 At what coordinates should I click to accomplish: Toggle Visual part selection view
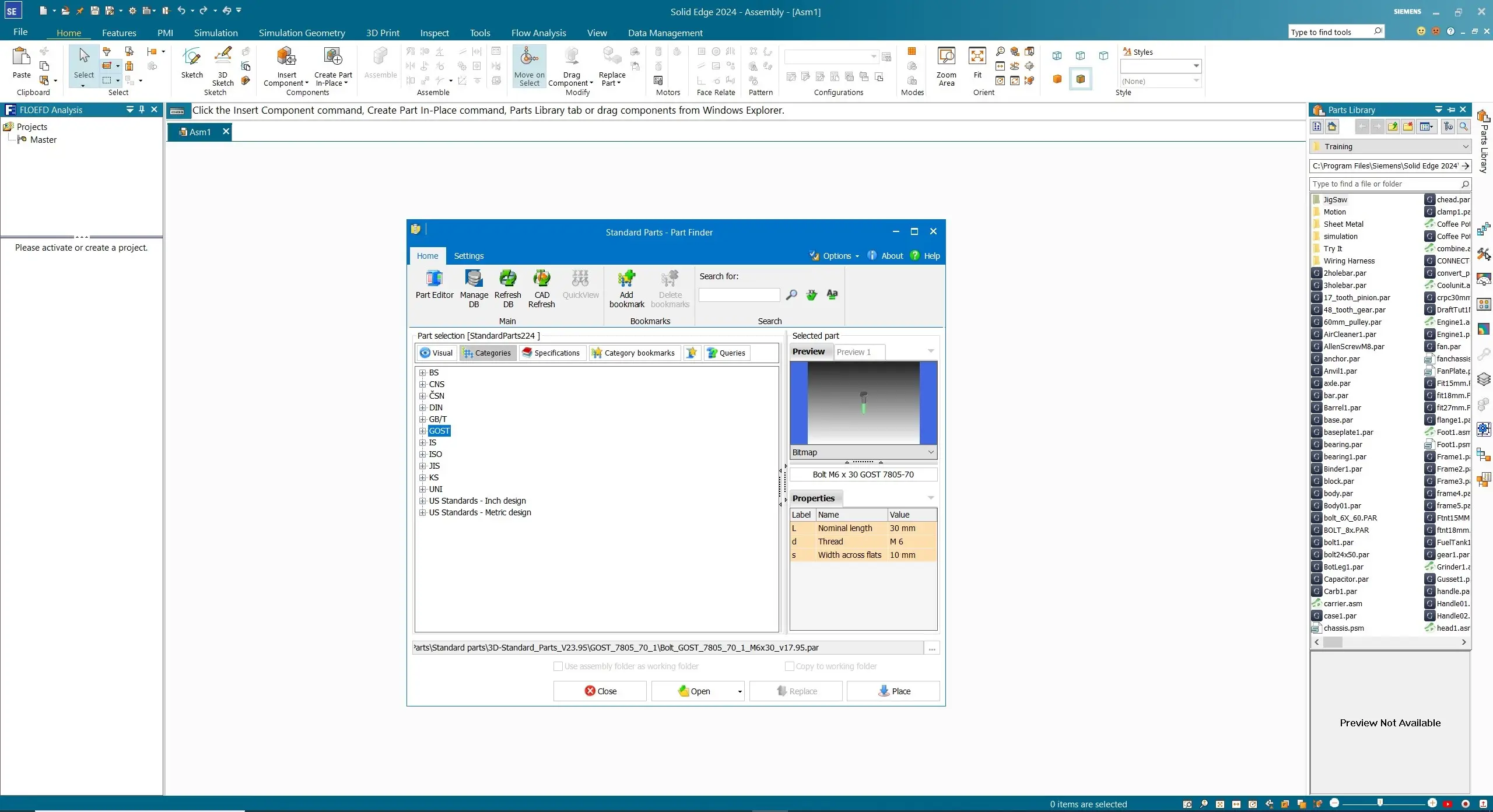point(436,353)
